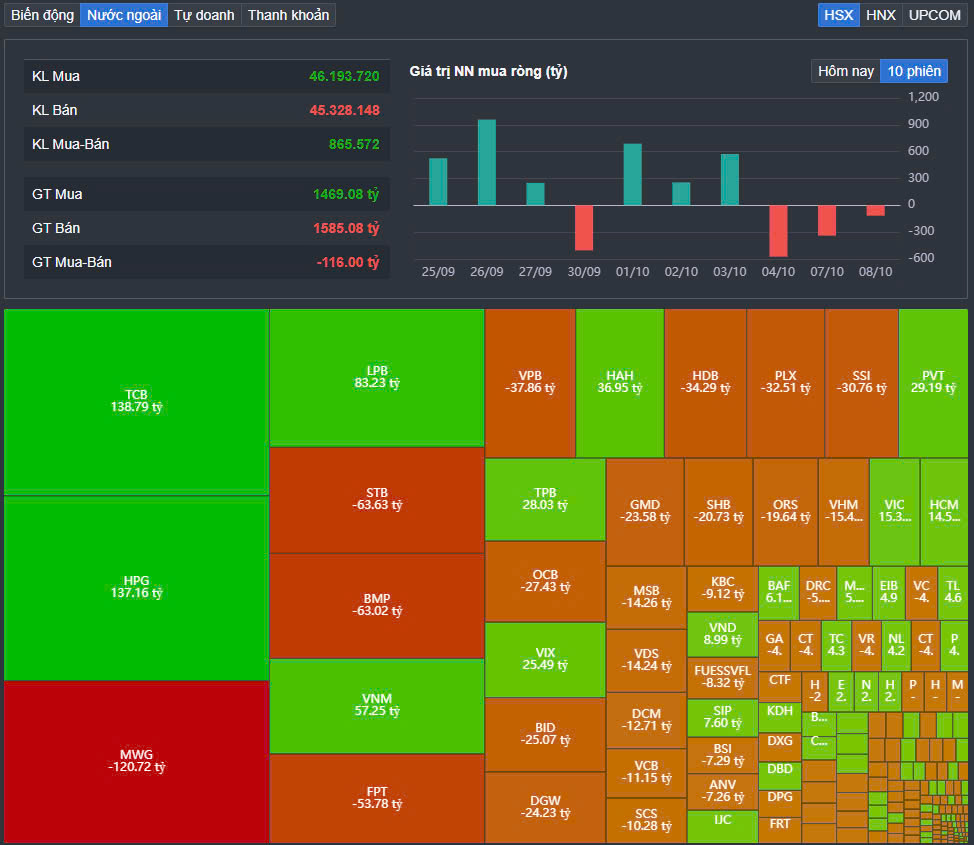
Task: Open the SIP treemap tile
Action: point(722,718)
